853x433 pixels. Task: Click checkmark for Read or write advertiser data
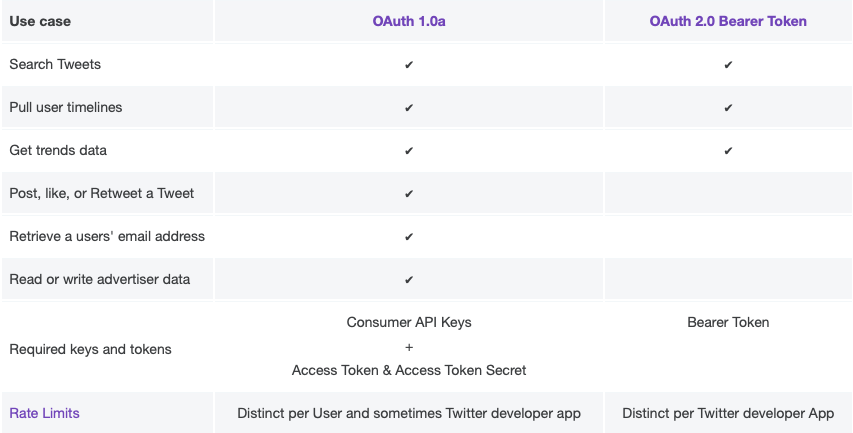click(409, 280)
